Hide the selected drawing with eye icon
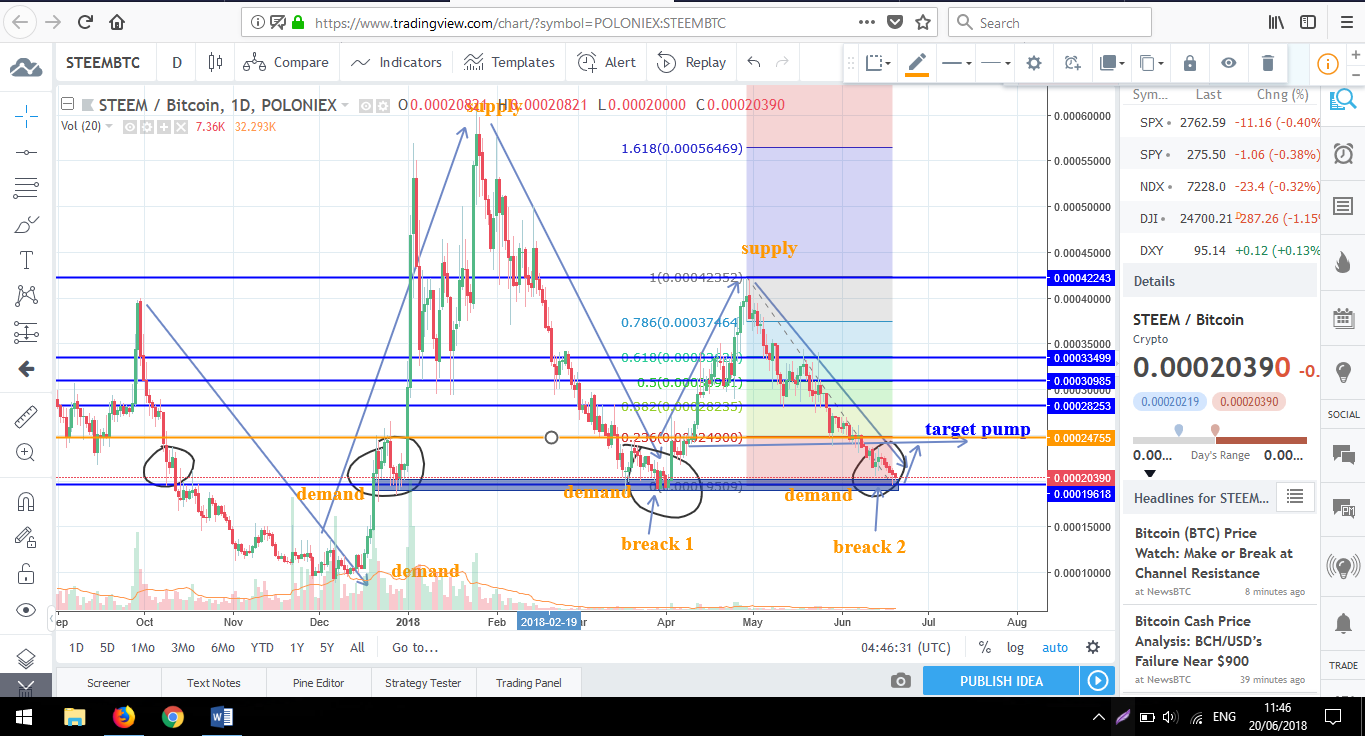This screenshot has width=1365, height=736. (x=1228, y=63)
